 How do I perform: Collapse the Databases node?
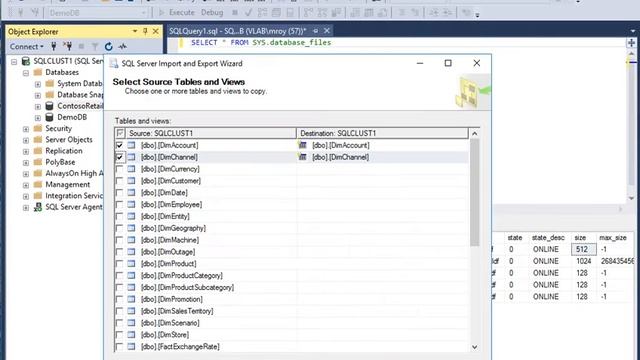(26, 73)
